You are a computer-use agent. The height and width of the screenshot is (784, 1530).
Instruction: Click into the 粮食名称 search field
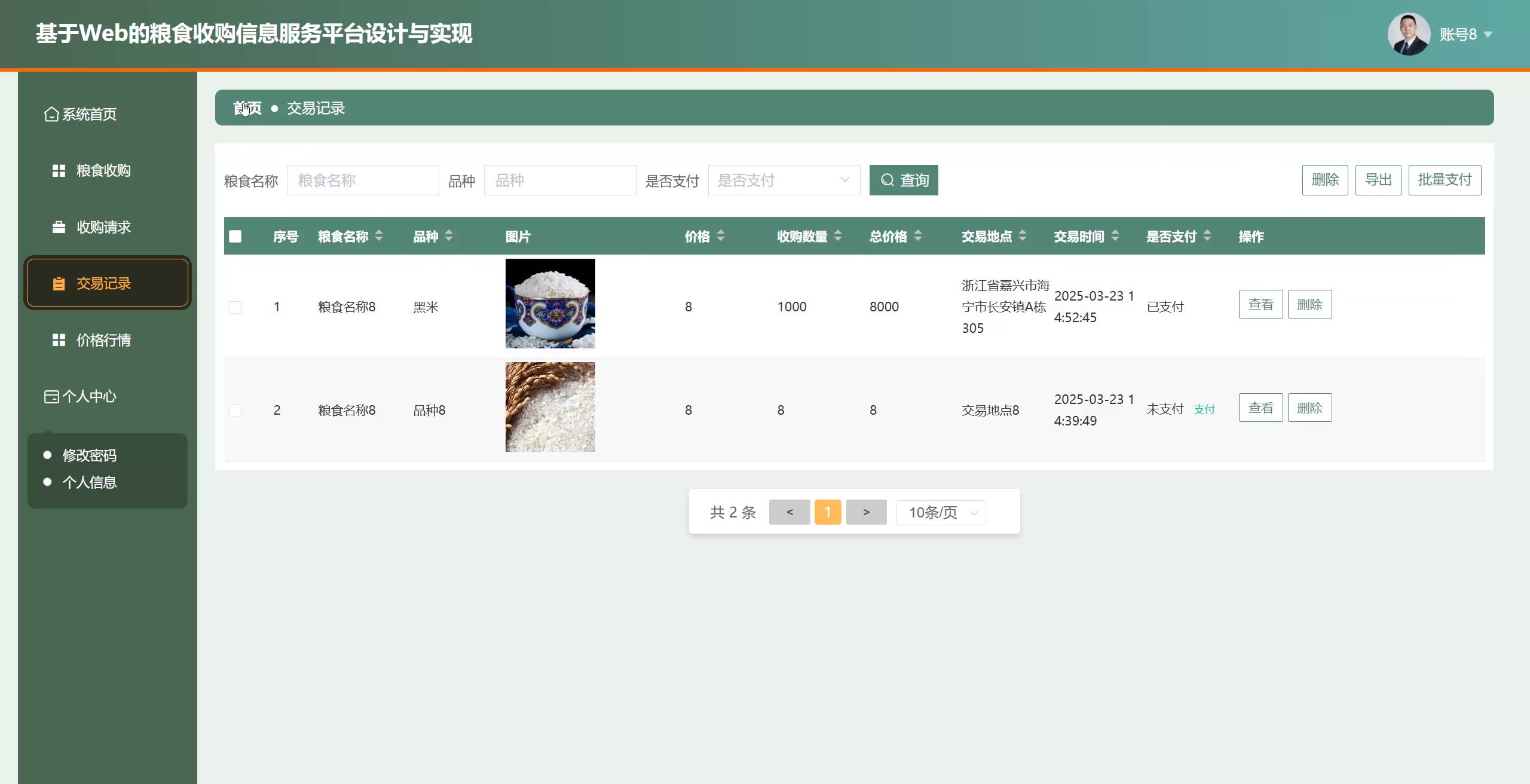[363, 180]
